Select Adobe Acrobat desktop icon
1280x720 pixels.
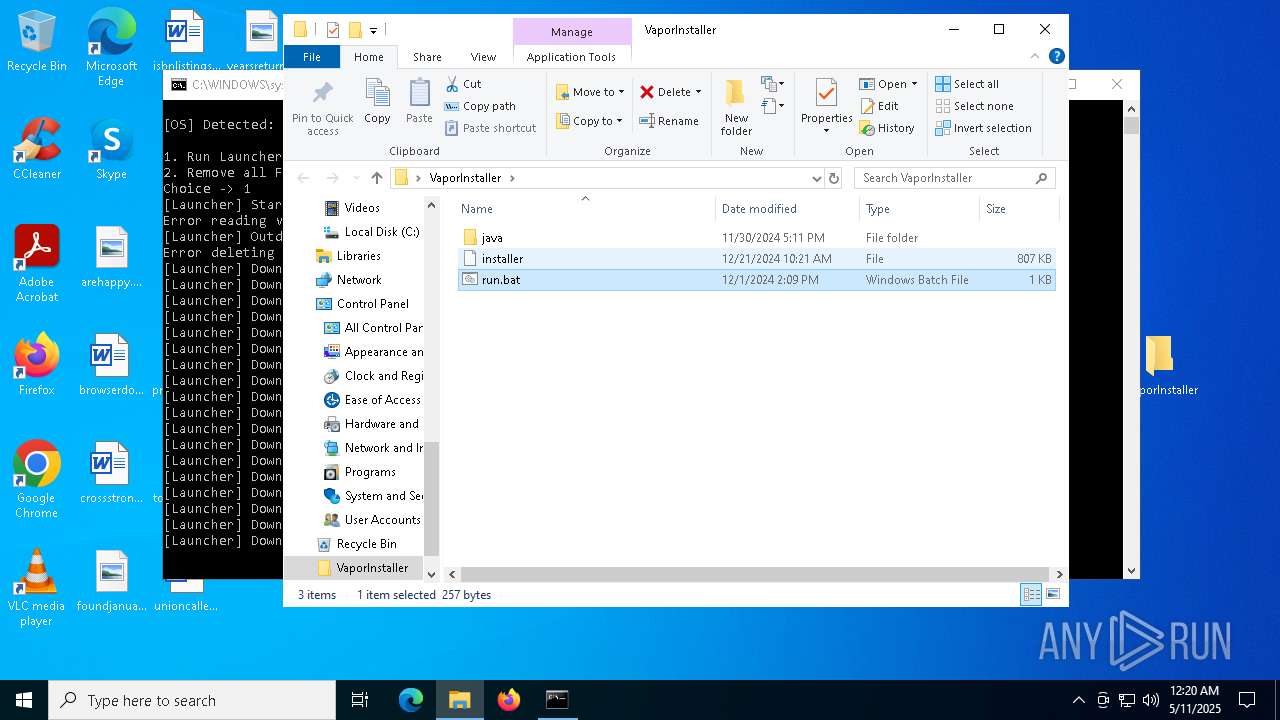(37, 263)
